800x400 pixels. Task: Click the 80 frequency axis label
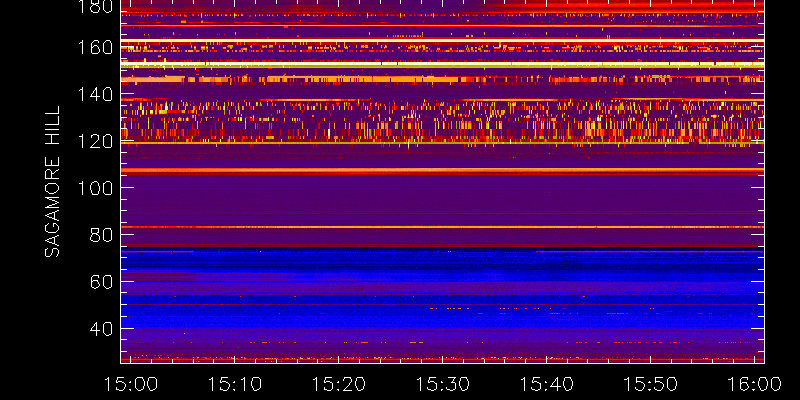[x=101, y=235]
